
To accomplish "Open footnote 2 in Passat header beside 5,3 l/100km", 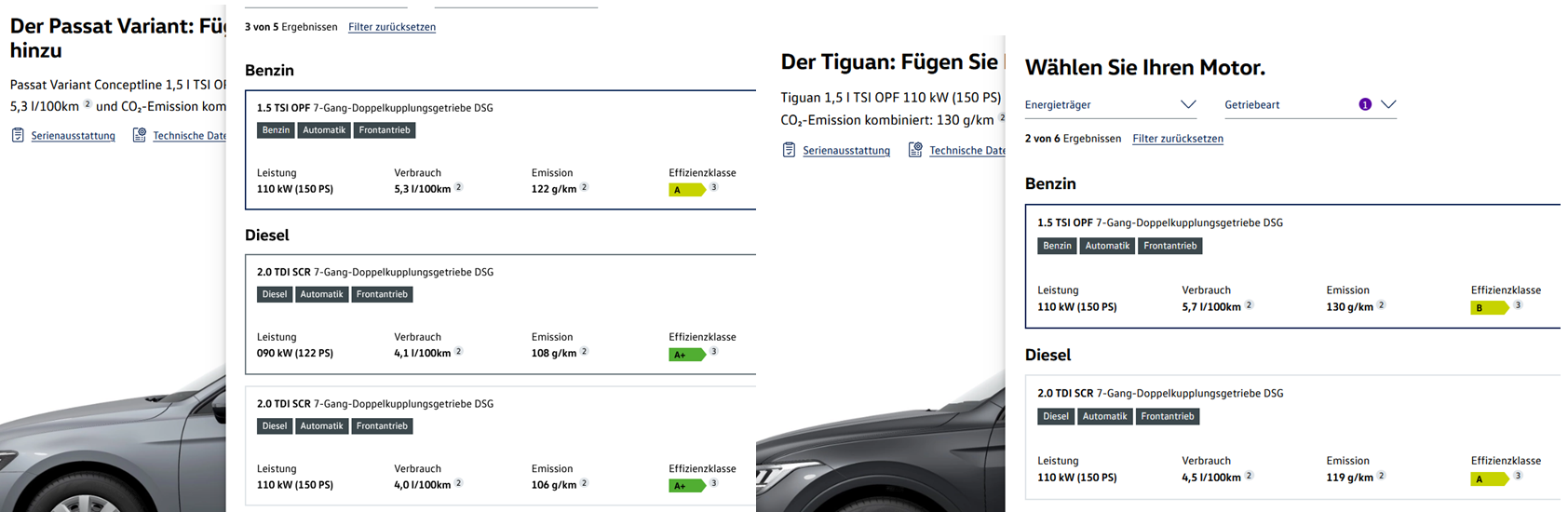I will click(x=88, y=105).
